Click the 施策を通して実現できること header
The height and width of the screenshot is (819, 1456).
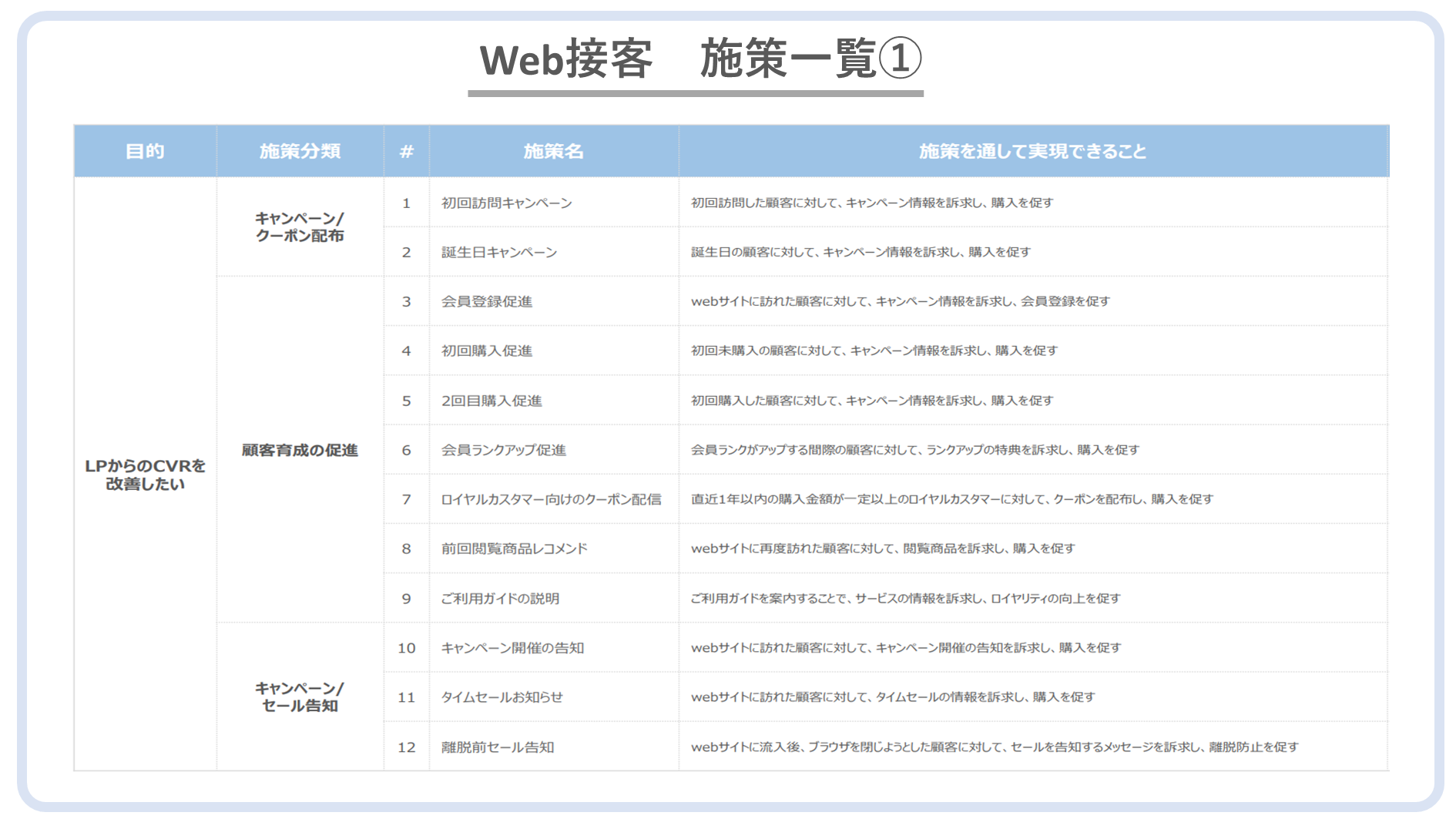pyautogui.click(x=1033, y=151)
